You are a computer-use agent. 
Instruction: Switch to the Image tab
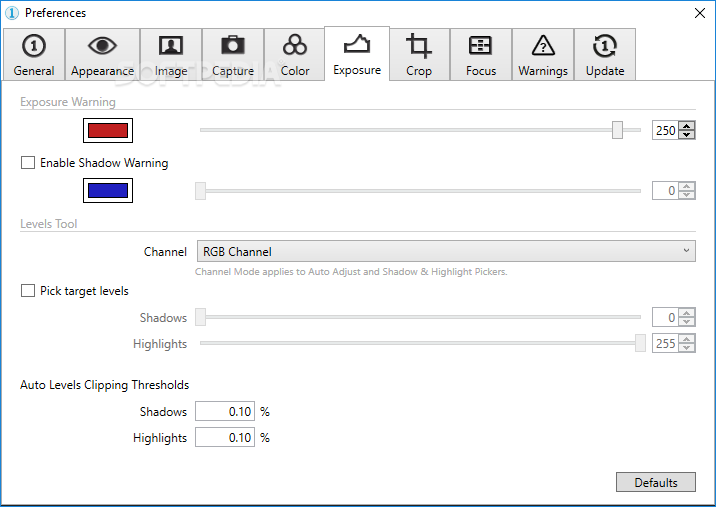(x=171, y=55)
